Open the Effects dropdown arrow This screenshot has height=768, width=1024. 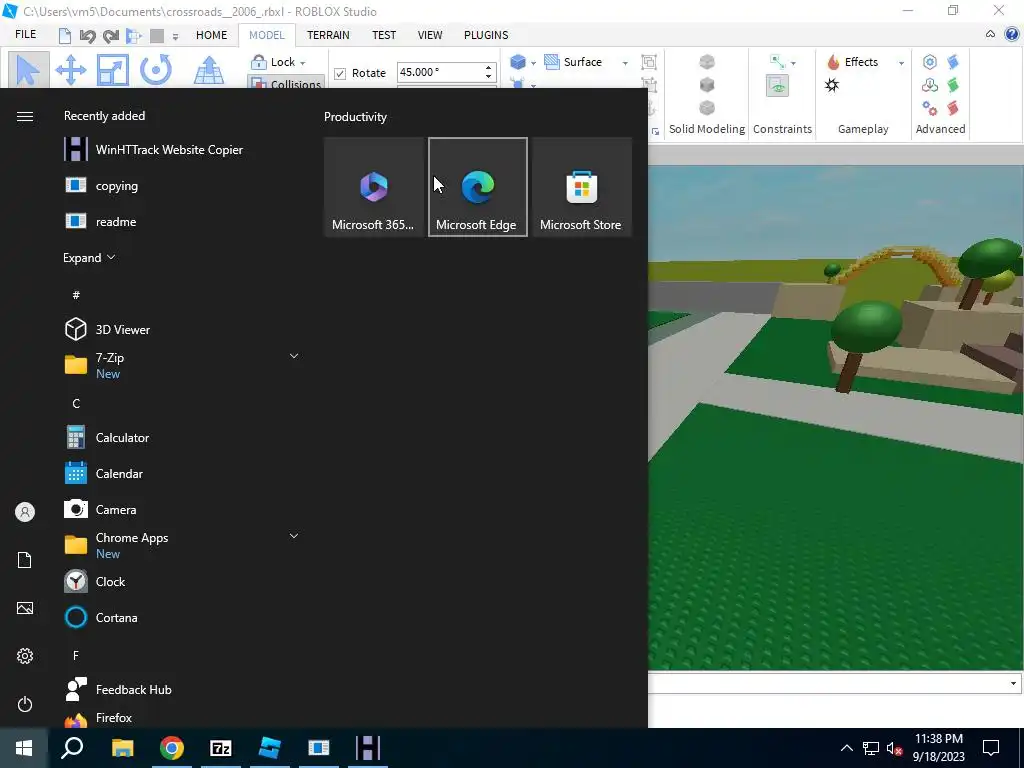(x=901, y=63)
